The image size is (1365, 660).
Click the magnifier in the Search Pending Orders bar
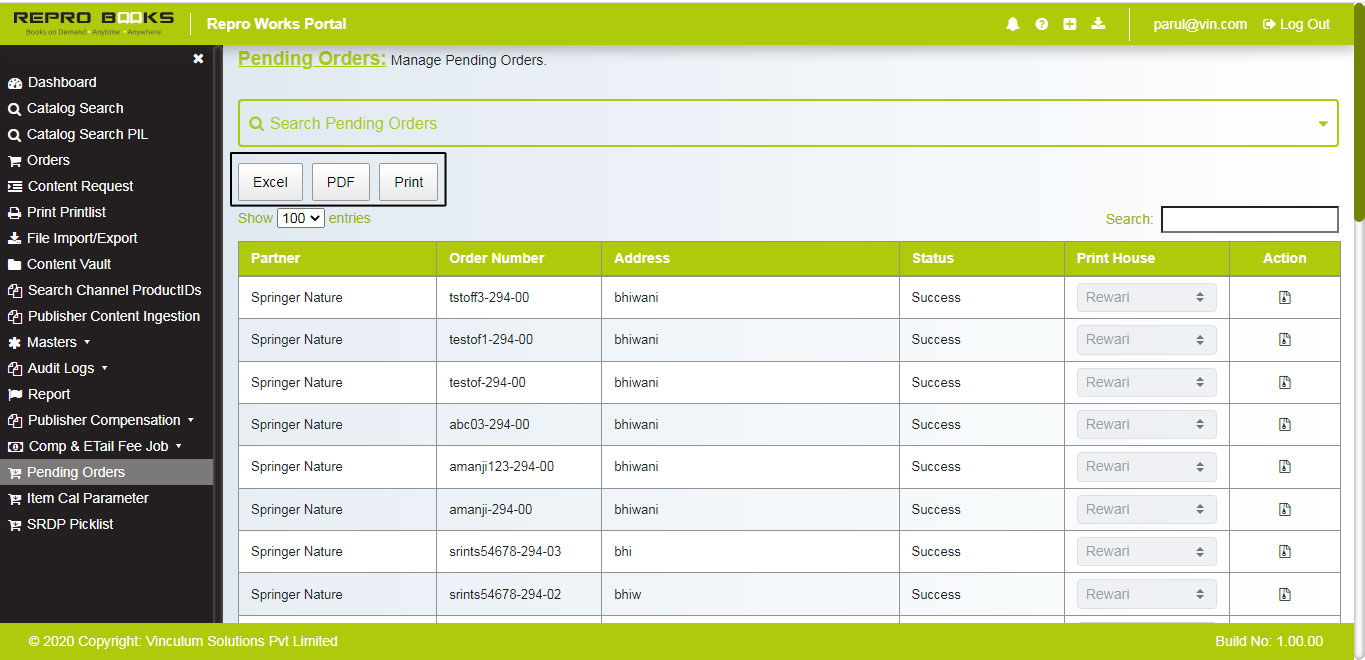point(257,123)
